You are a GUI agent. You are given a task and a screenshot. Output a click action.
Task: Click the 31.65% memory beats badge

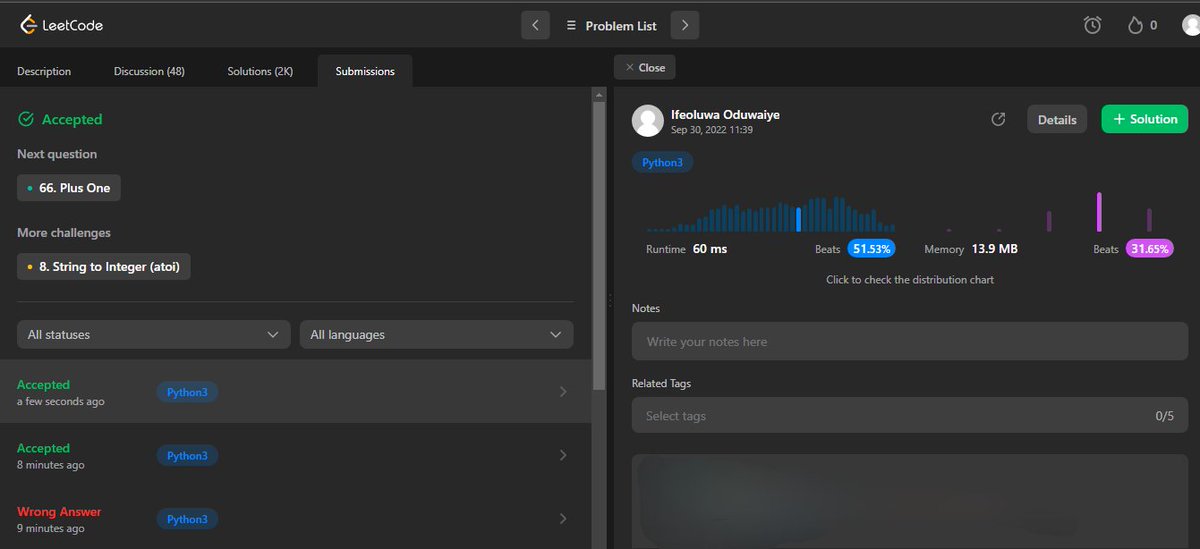point(1149,249)
